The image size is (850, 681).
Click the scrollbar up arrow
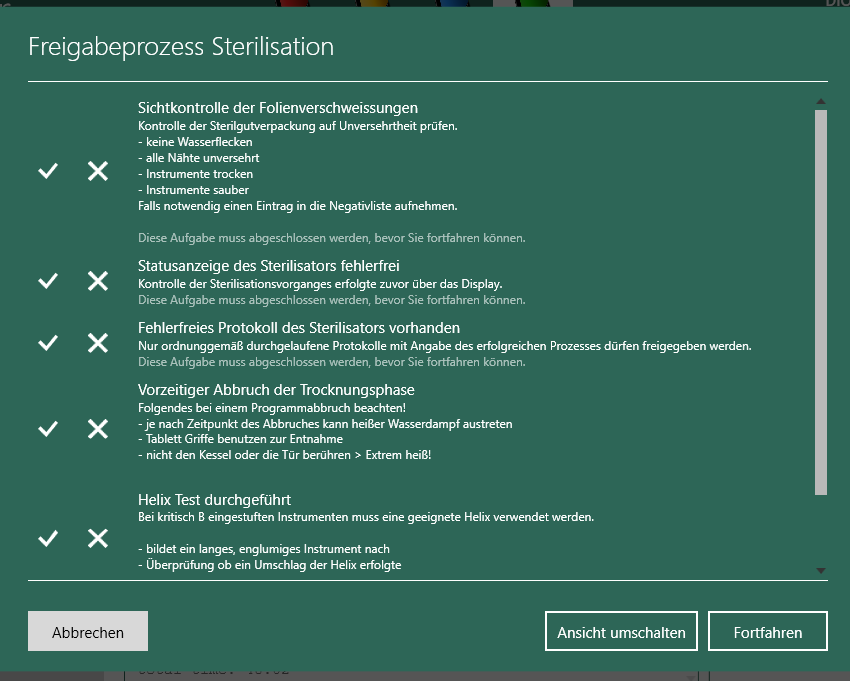pyautogui.click(x=821, y=101)
